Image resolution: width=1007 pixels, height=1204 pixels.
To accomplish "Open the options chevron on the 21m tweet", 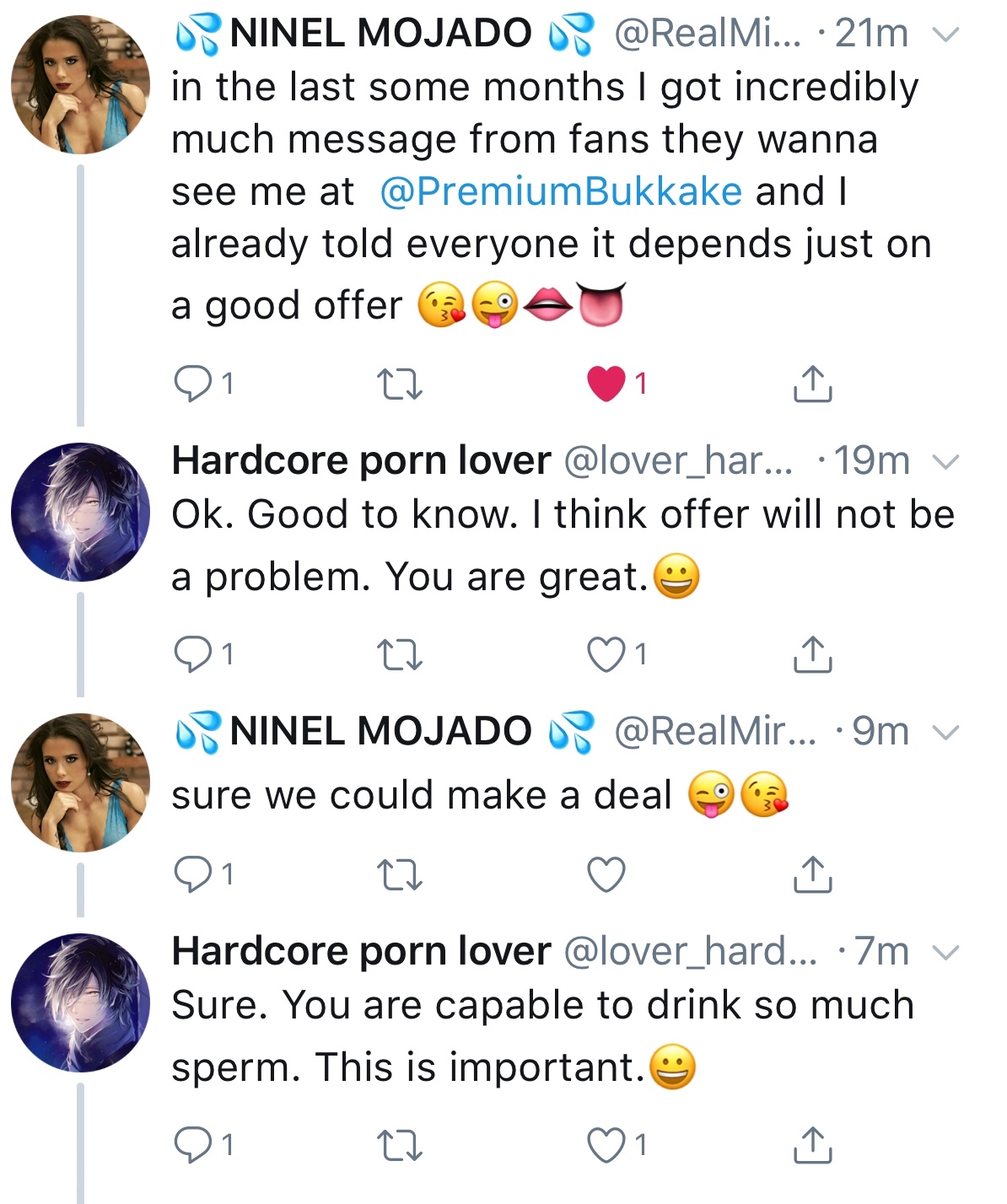I will [x=947, y=35].
